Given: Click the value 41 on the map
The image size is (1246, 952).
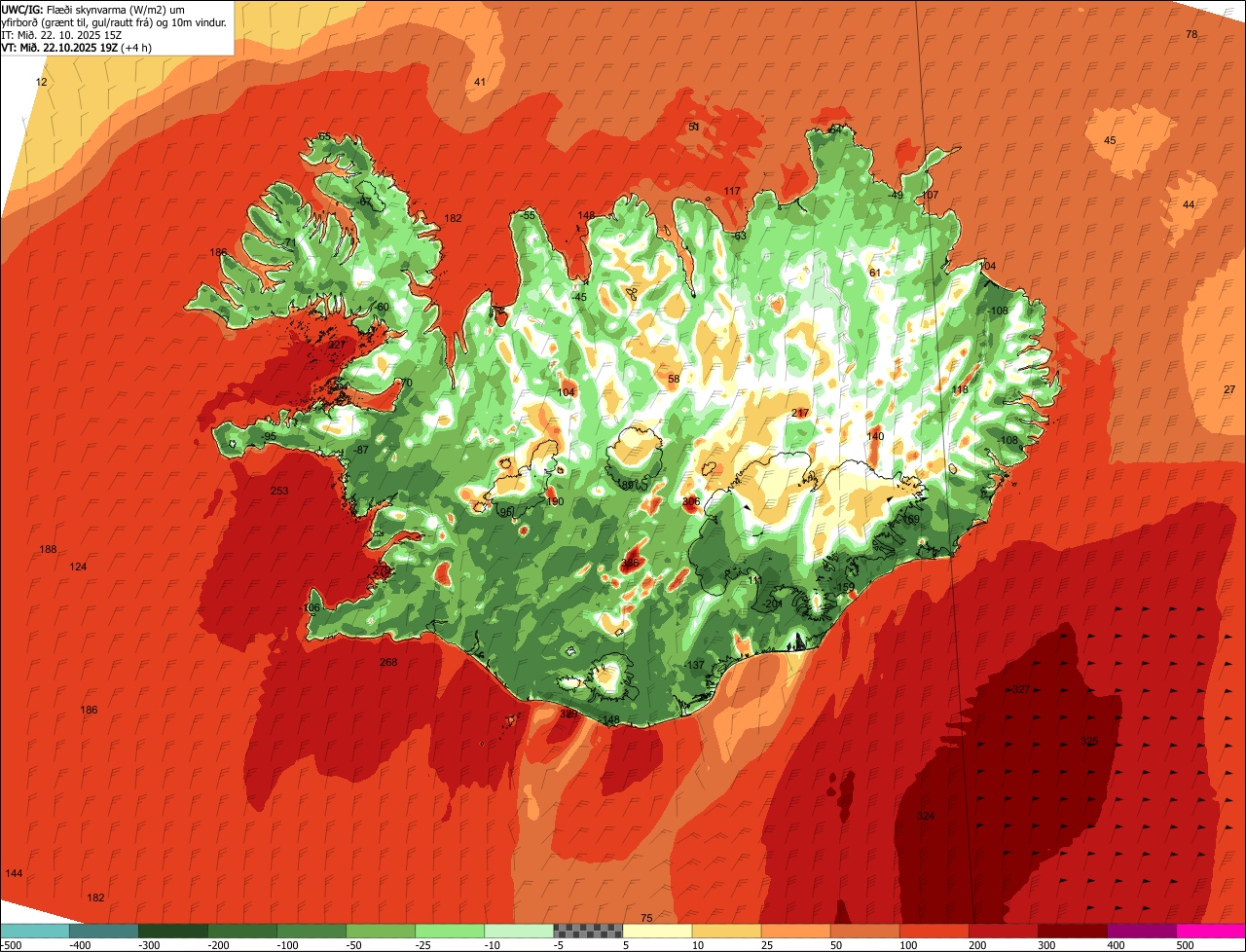Looking at the screenshot, I should click(x=480, y=83).
